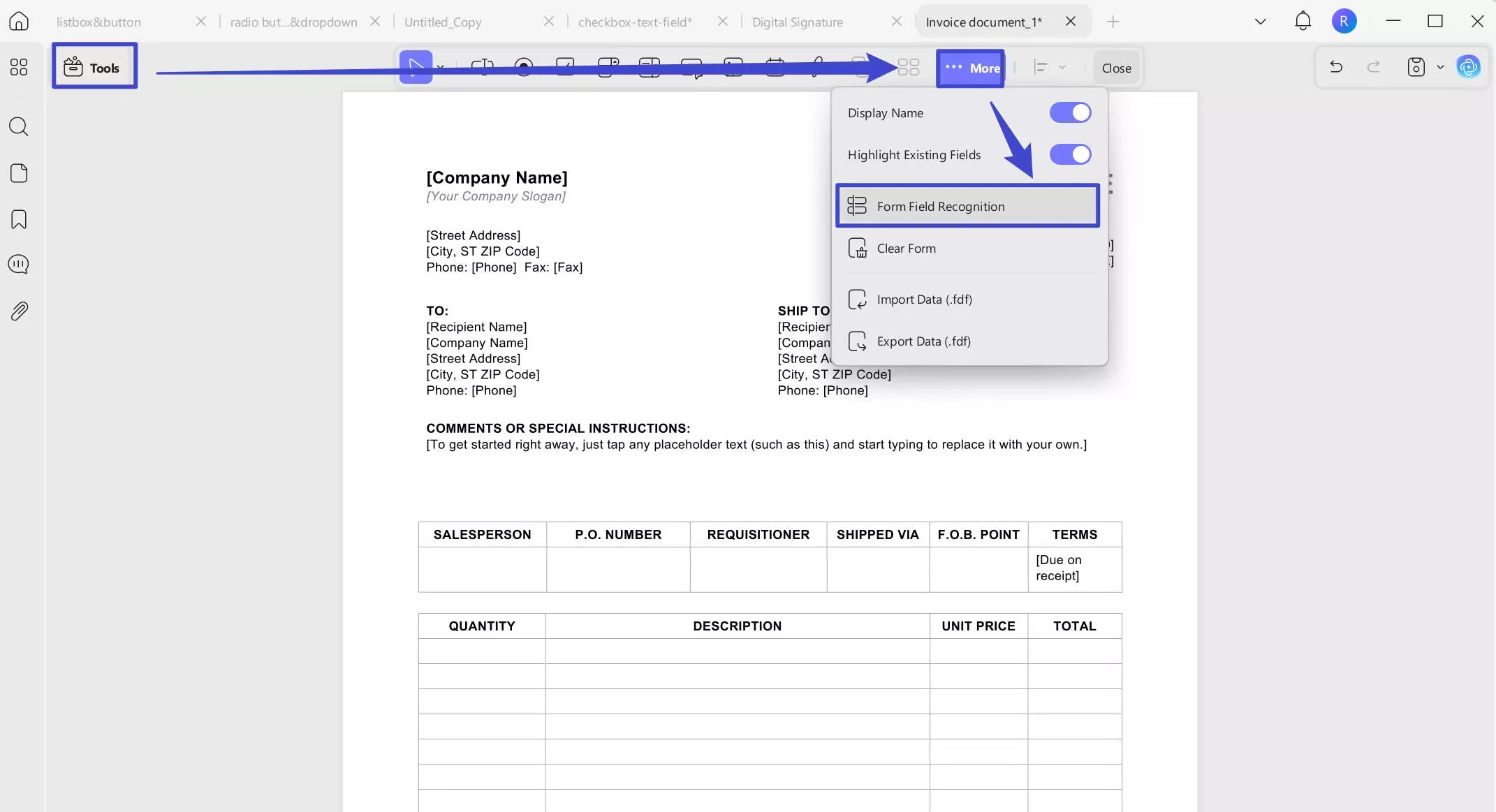The image size is (1496, 812).
Task: Open the AI assistant icon
Action: 1468,67
